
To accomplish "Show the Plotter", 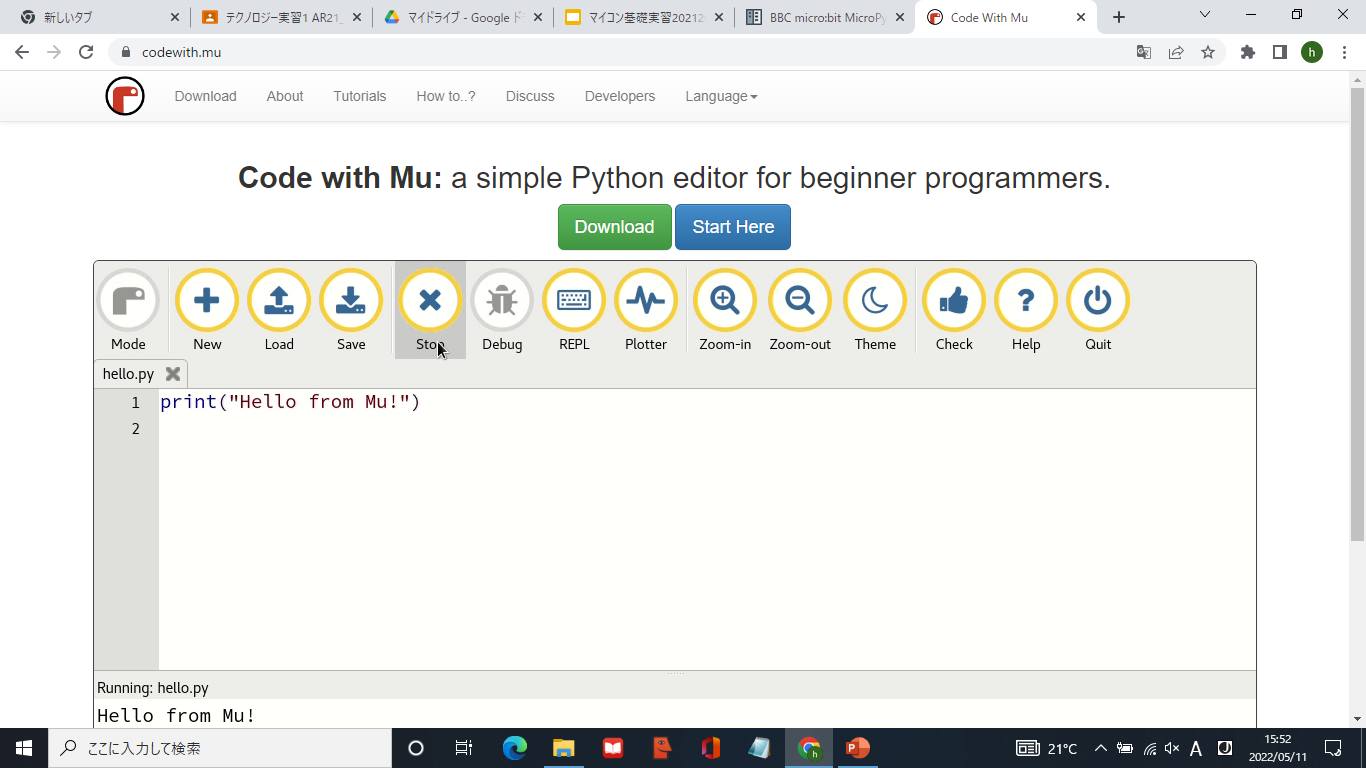I will point(646,311).
